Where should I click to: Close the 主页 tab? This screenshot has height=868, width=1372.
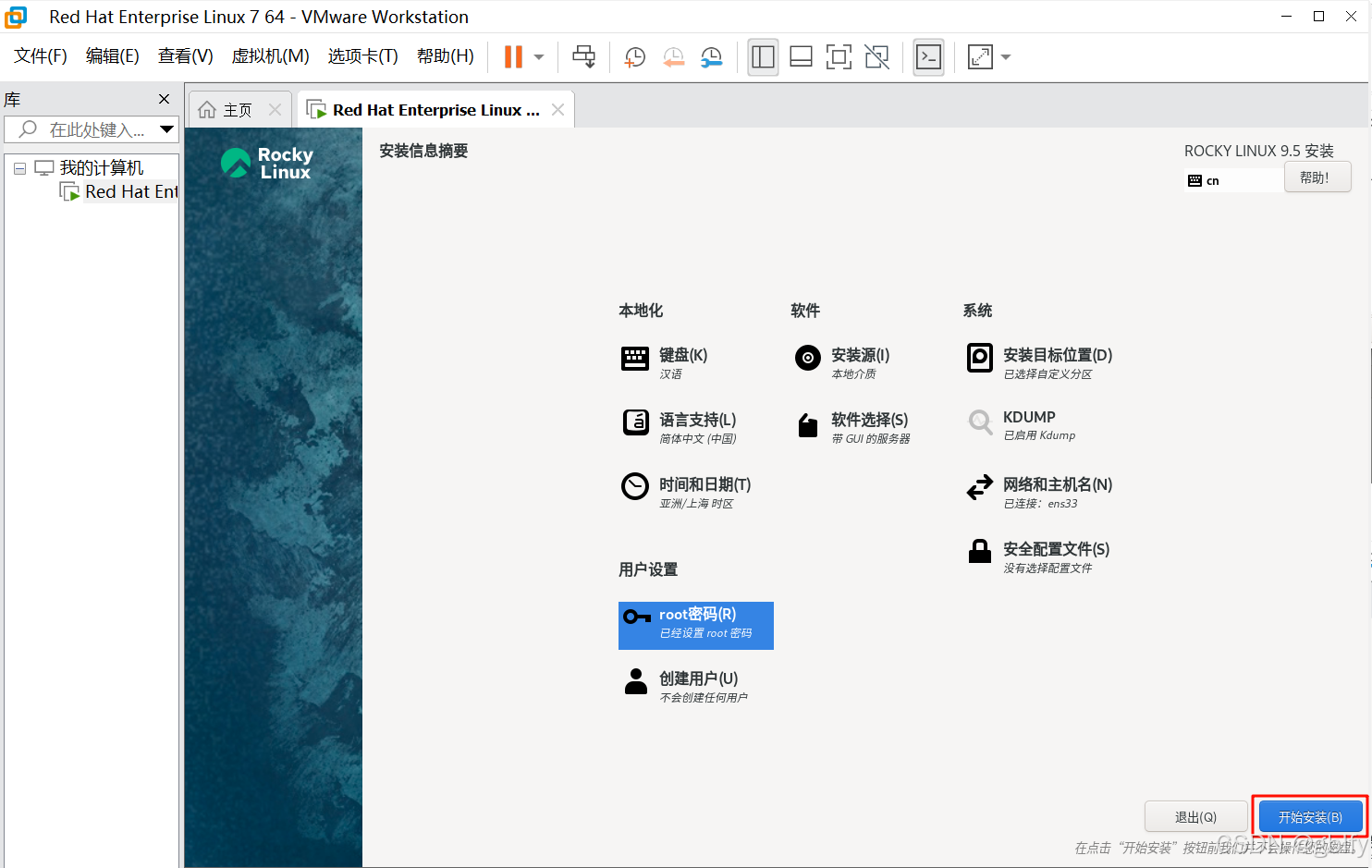click(275, 109)
